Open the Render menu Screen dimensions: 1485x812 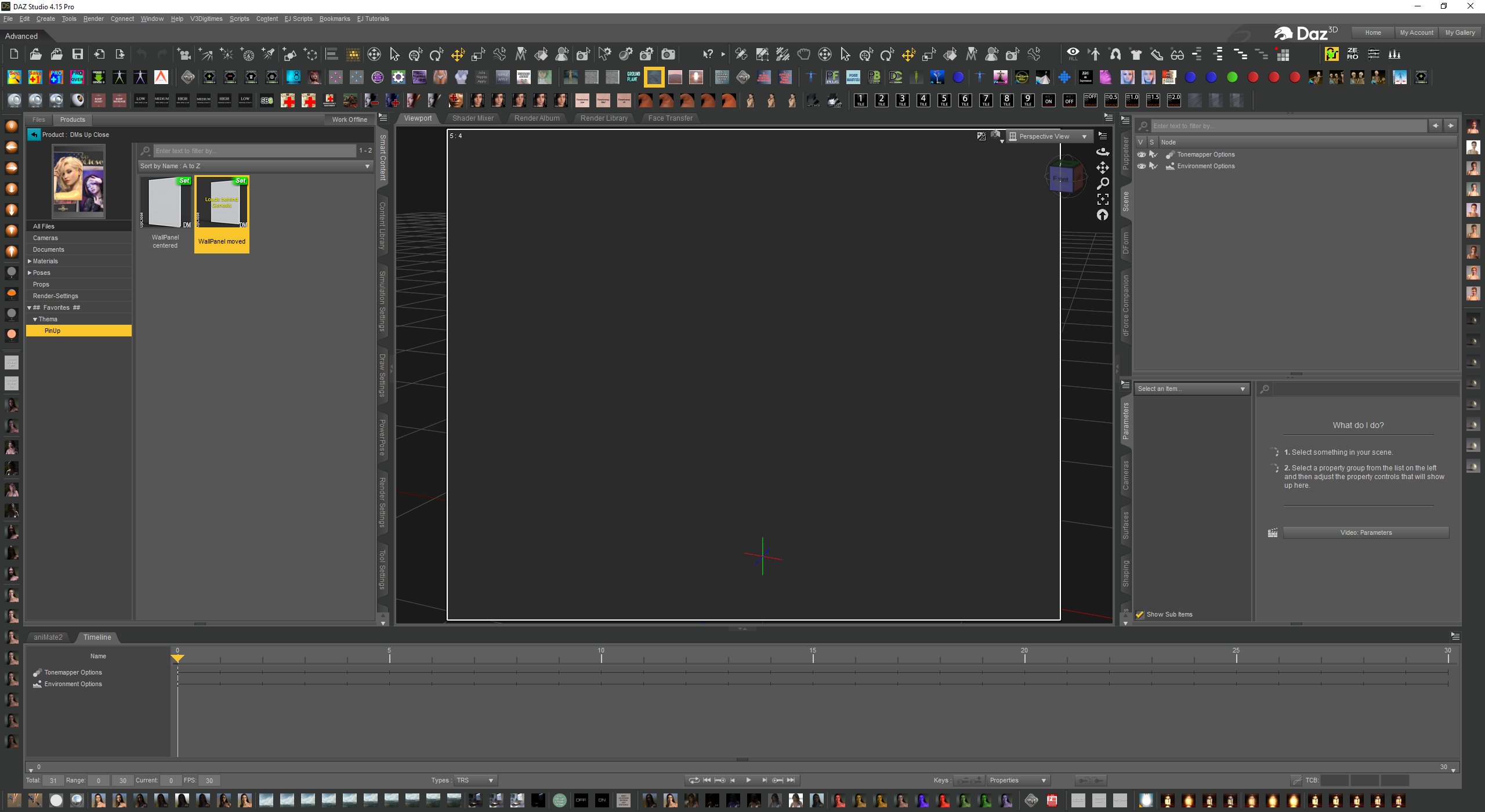(x=93, y=19)
